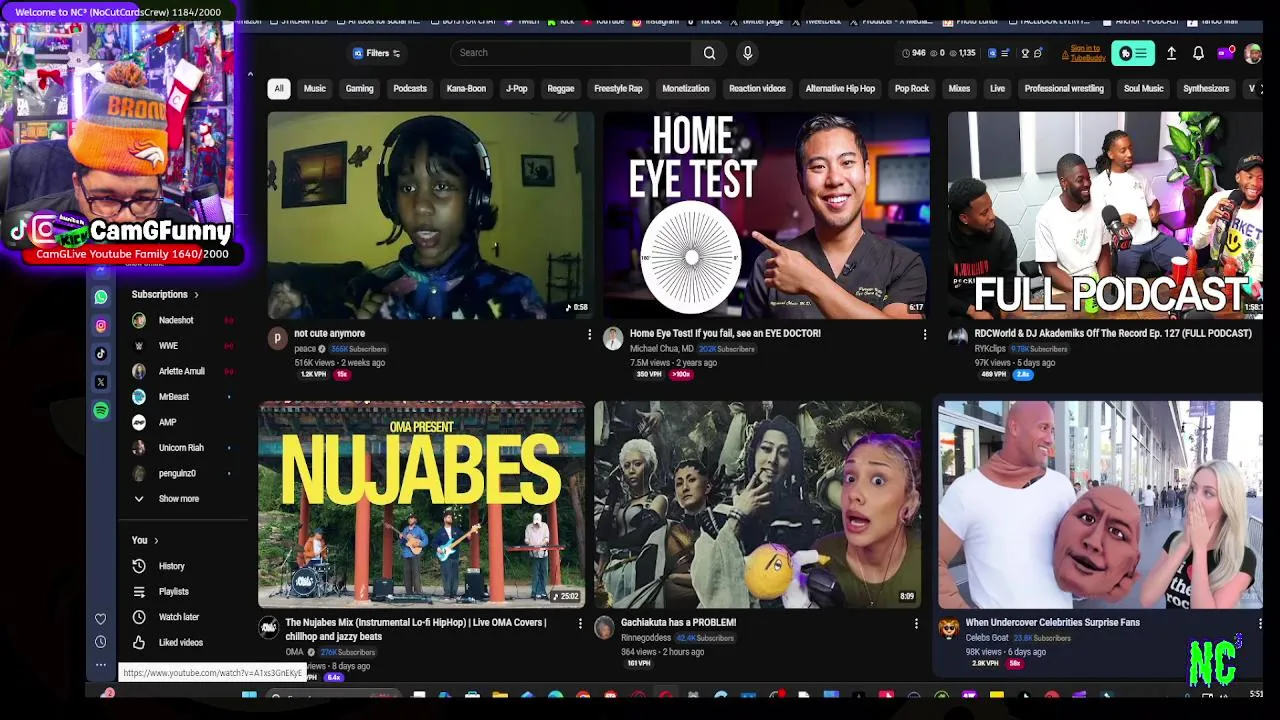Select the Reaction videos chip
Viewport: 1280px width, 720px height.
(757, 89)
